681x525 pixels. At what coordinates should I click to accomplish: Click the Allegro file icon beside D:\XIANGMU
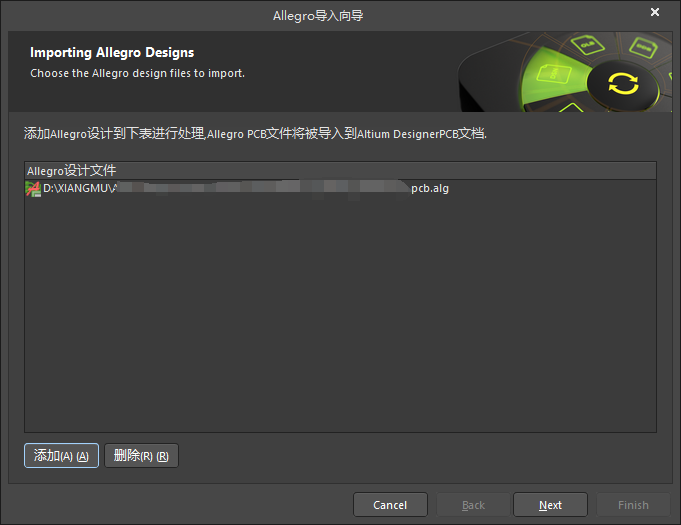tap(33, 189)
